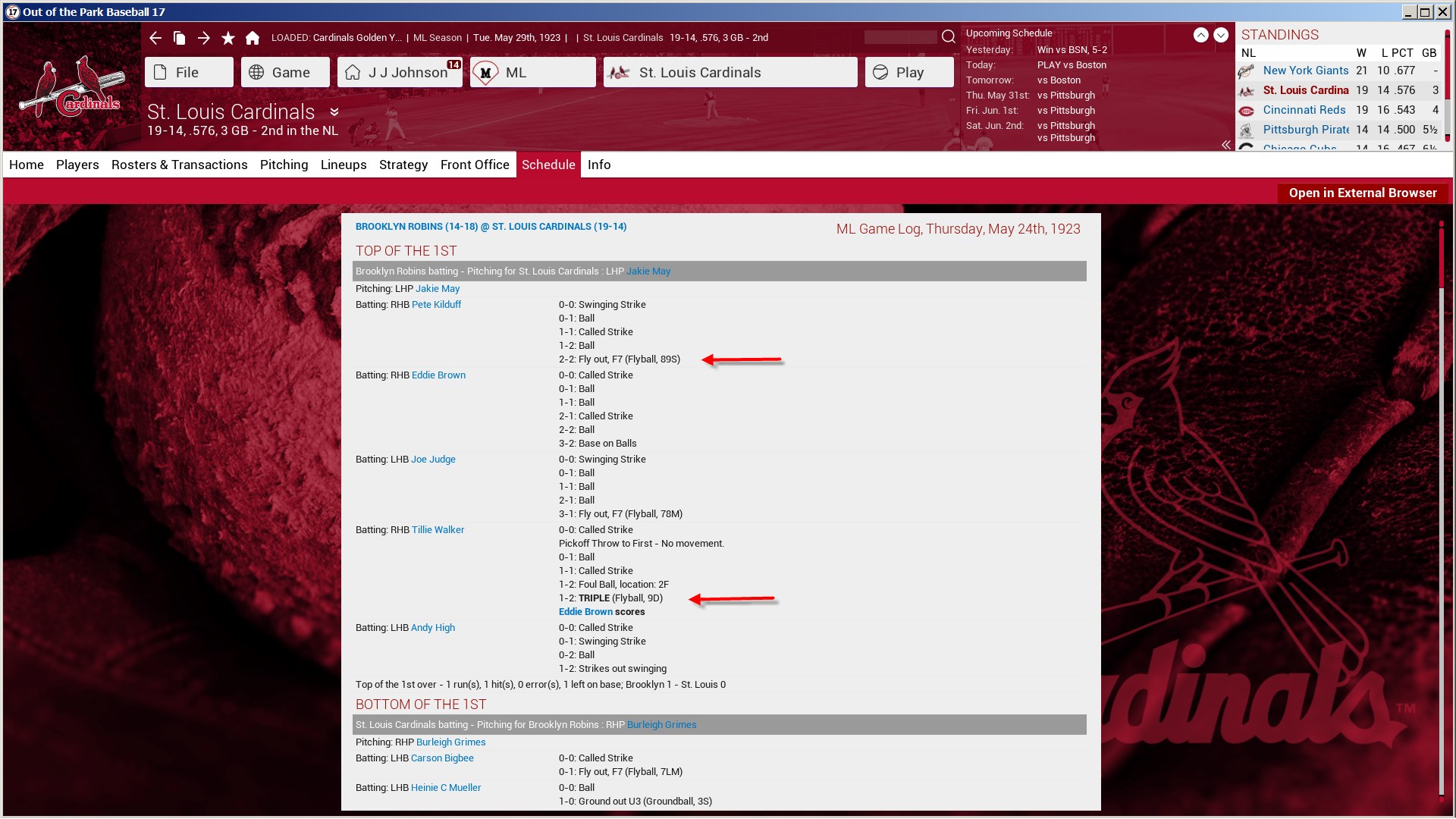This screenshot has width=1456, height=819.
Task: Click Open in External Browser button
Action: [1362, 193]
